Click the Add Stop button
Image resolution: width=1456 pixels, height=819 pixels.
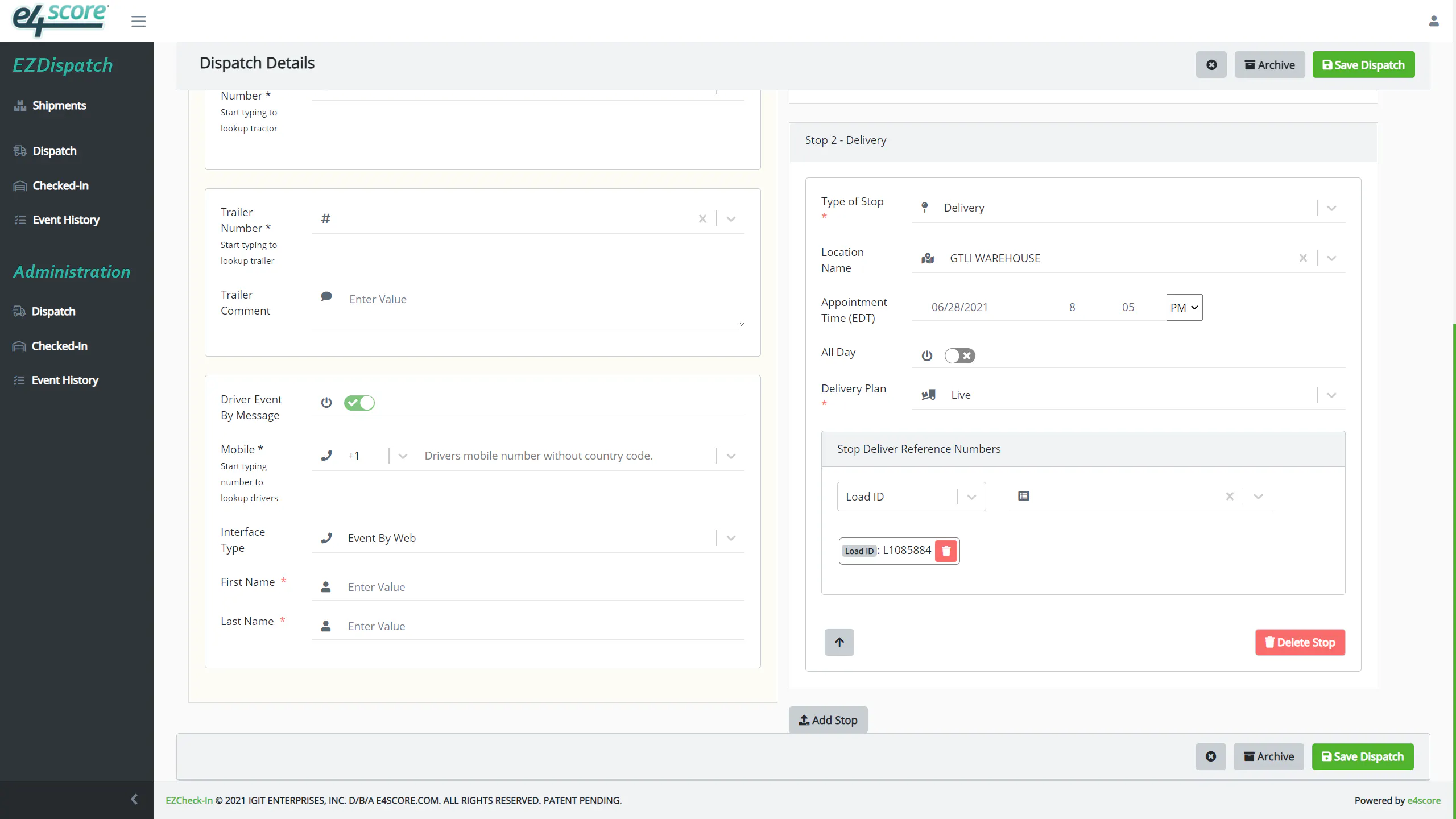tap(828, 720)
